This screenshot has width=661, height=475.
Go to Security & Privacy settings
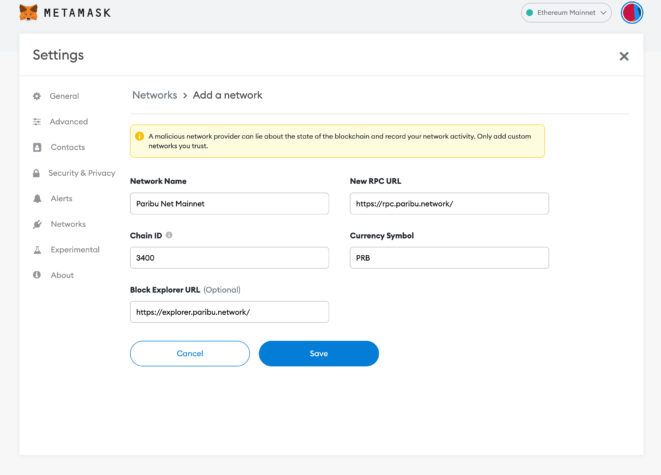pos(82,173)
